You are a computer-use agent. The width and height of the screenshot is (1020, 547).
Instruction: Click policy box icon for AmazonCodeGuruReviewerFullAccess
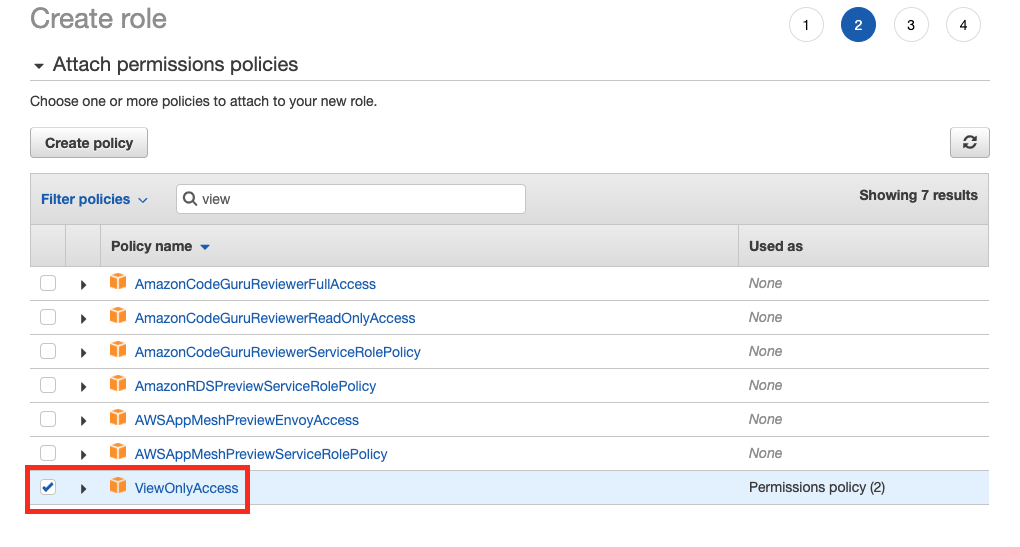point(118,282)
